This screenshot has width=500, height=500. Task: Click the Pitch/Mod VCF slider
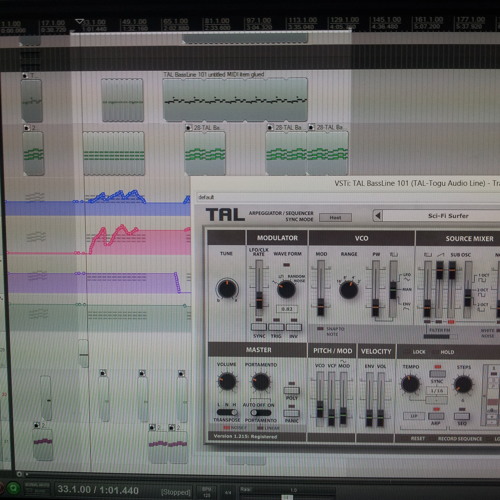(331, 399)
